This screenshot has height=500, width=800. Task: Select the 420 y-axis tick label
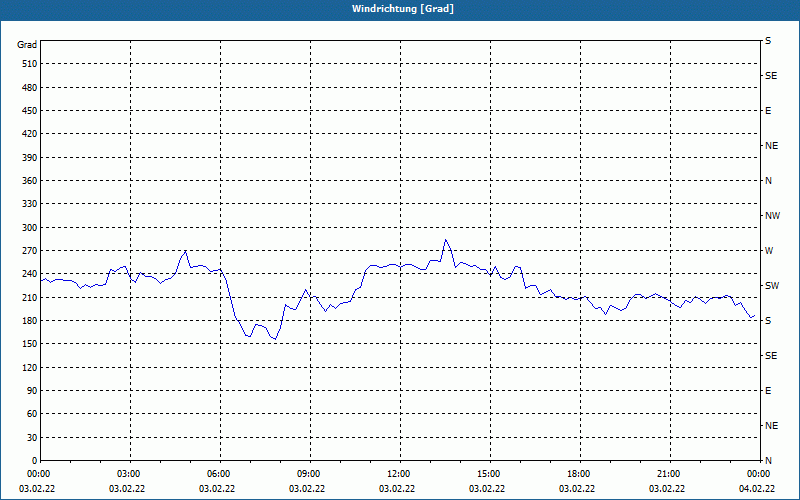(29, 134)
